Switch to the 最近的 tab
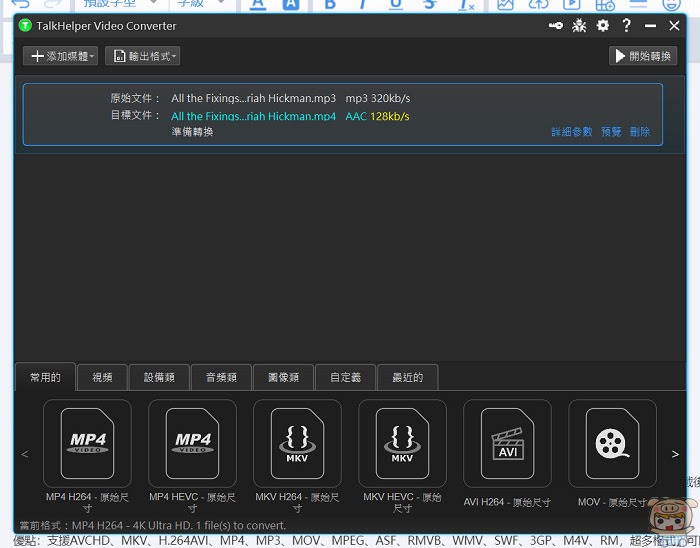This screenshot has height=548, width=700. 408,378
